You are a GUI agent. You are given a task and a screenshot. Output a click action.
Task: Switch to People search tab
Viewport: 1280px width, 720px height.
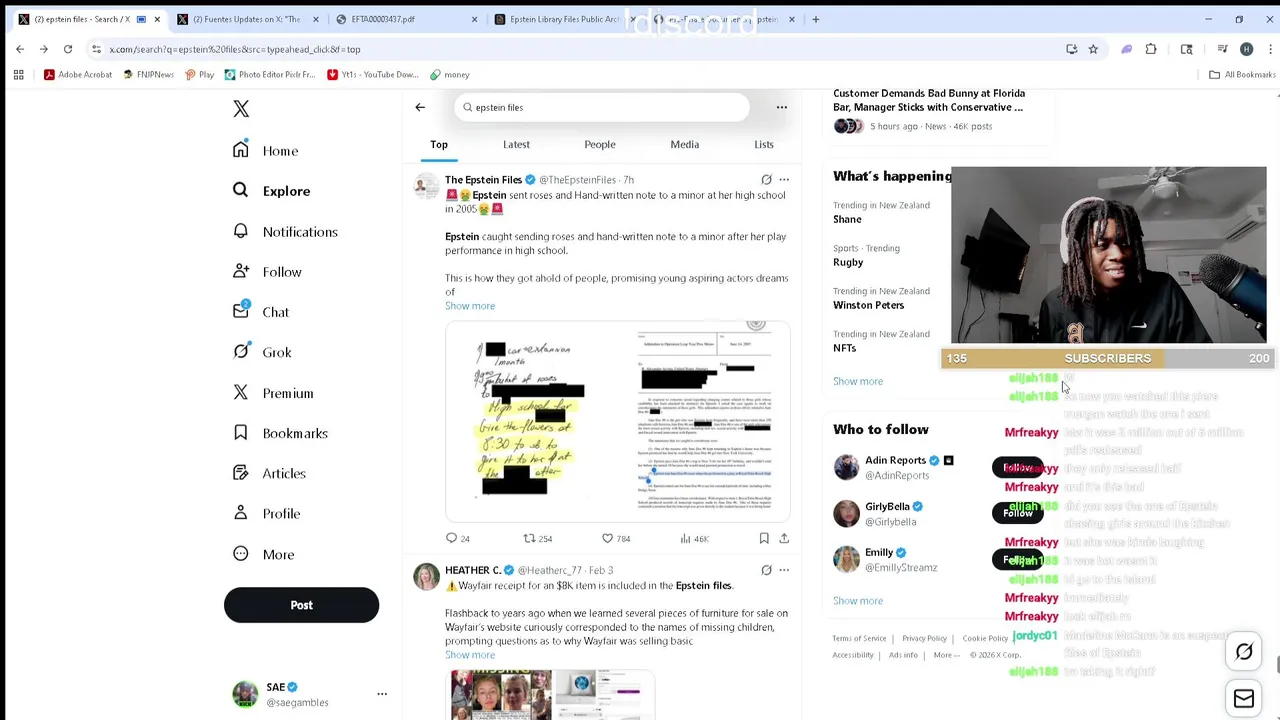tap(600, 145)
